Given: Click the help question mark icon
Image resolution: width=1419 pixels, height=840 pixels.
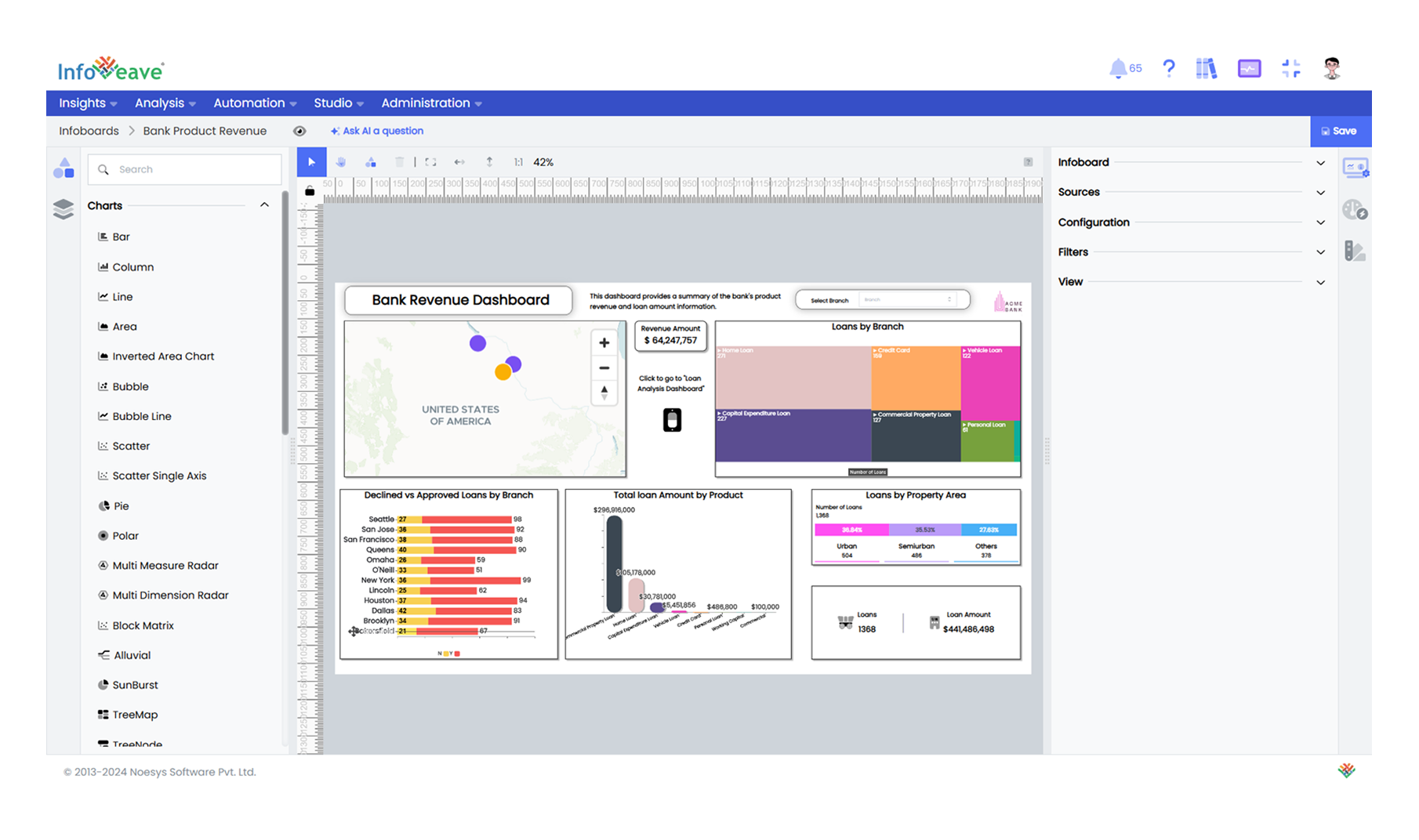Looking at the screenshot, I should pyautogui.click(x=1169, y=68).
